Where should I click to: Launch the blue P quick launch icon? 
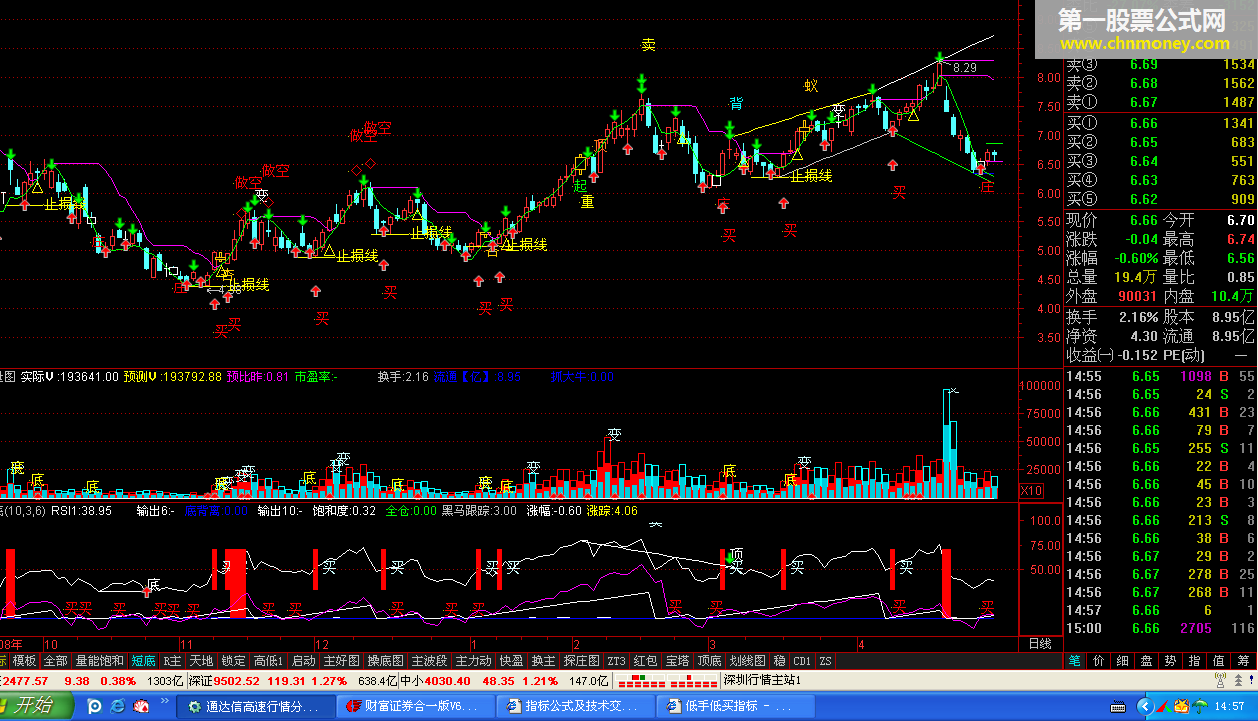point(95,706)
